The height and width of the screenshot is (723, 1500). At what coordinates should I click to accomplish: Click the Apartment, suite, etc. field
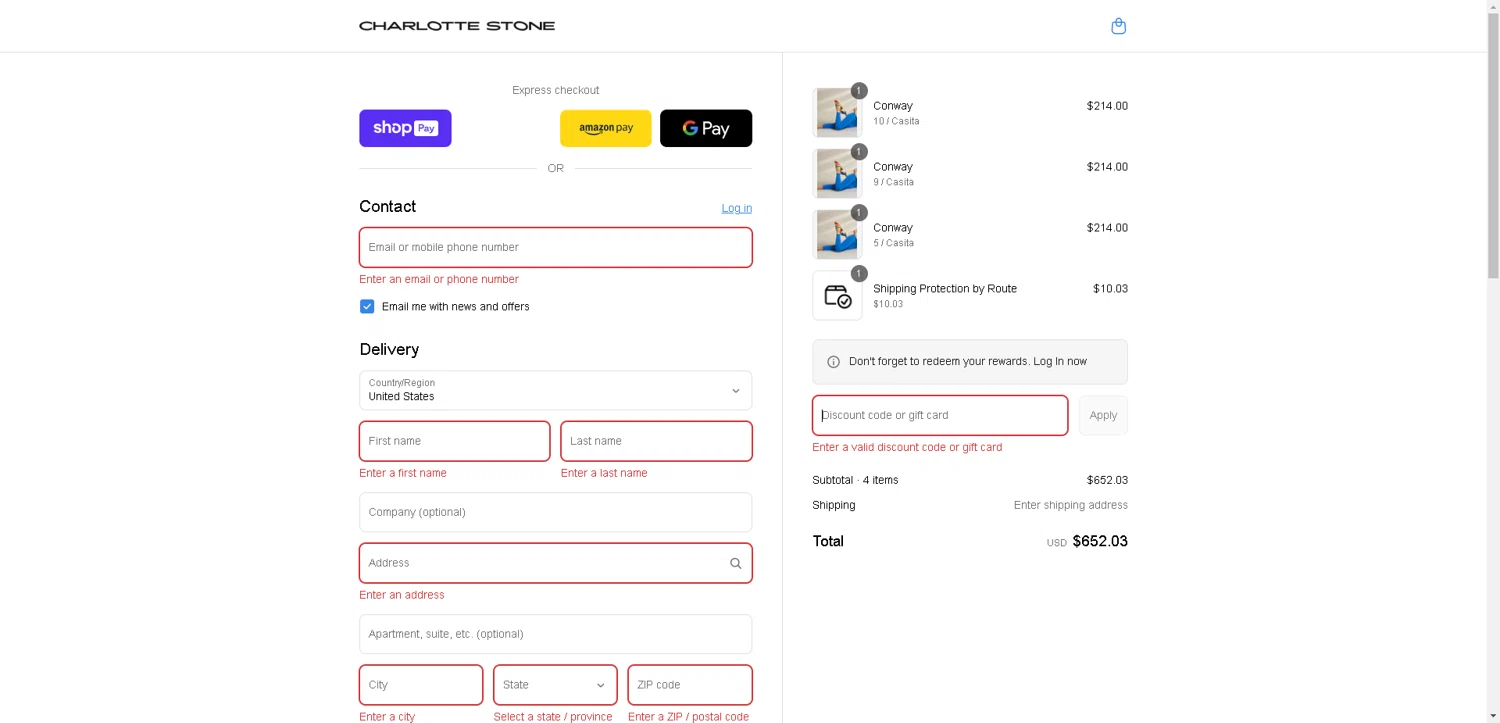tap(556, 634)
